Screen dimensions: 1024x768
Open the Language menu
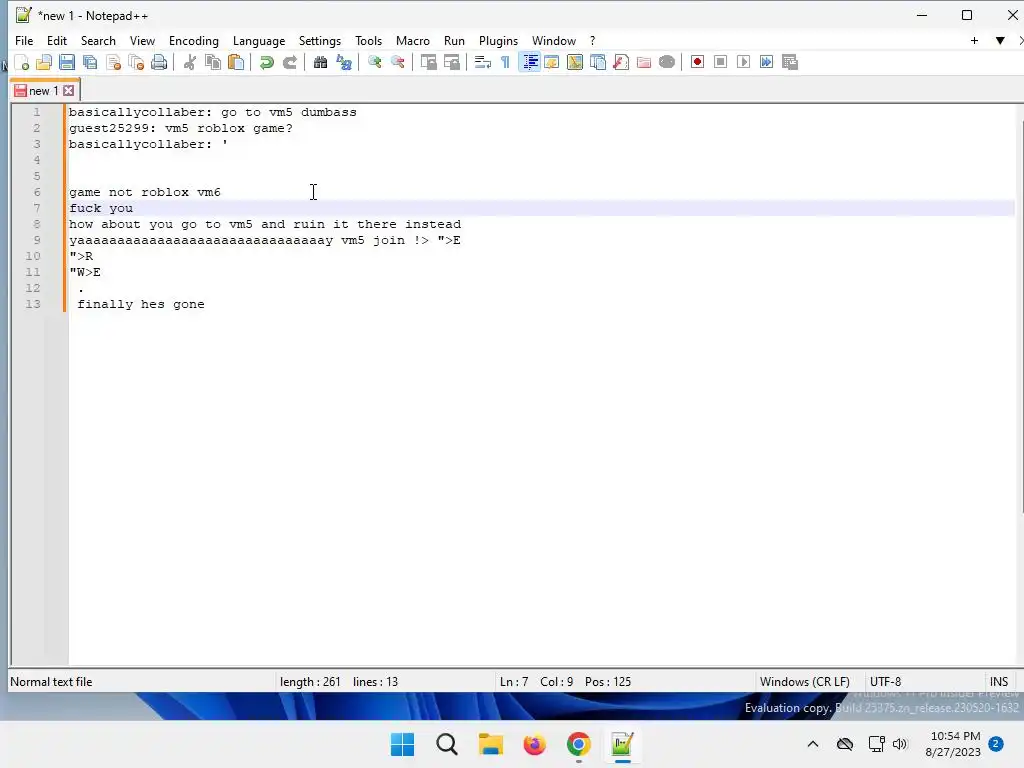click(259, 40)
